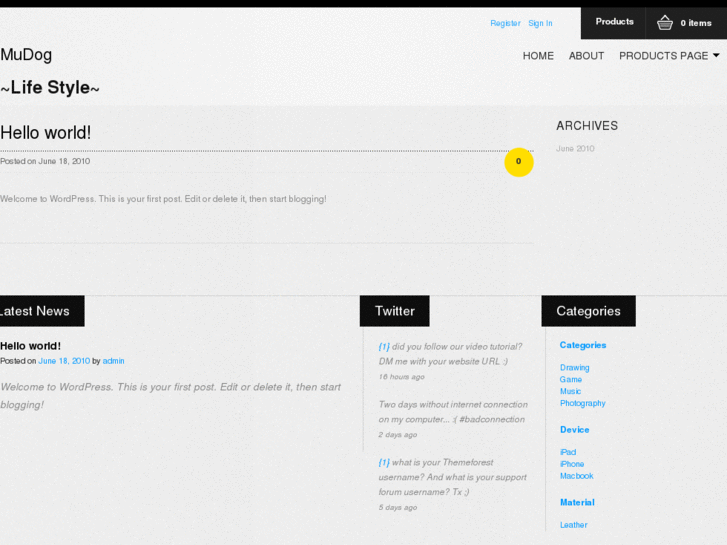The image size is (727, 545).
Task: Go to the HOME menu item
Action: point(538,56)
